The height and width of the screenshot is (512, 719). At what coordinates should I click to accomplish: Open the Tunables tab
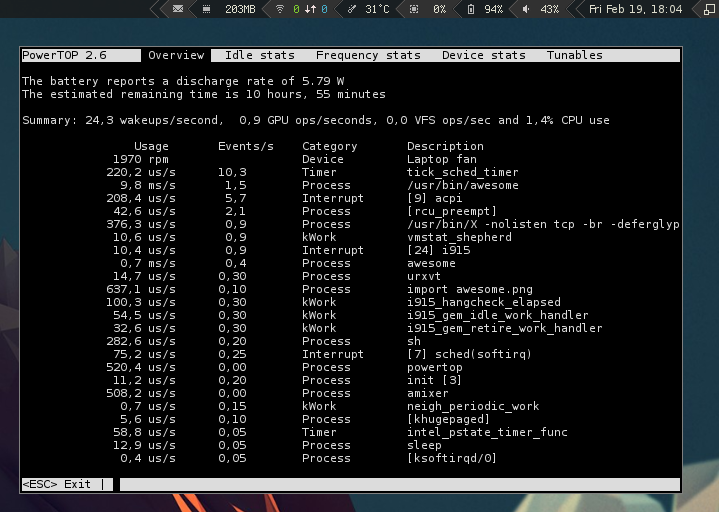(x=575, y=55)
